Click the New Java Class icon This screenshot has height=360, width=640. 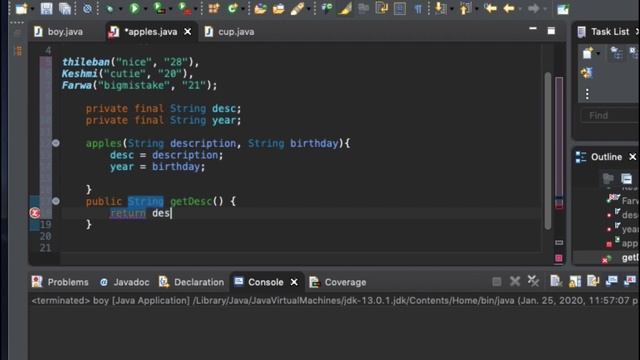coord(232,8)
